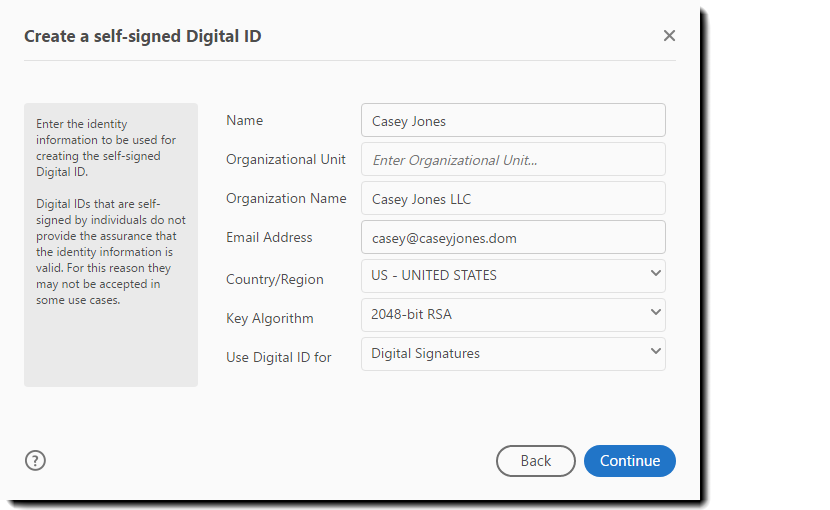The width and height of the screenshot is (830, 510).
Task: Click the Name label text
Action: pyautogui.click(x=244, y=120)
